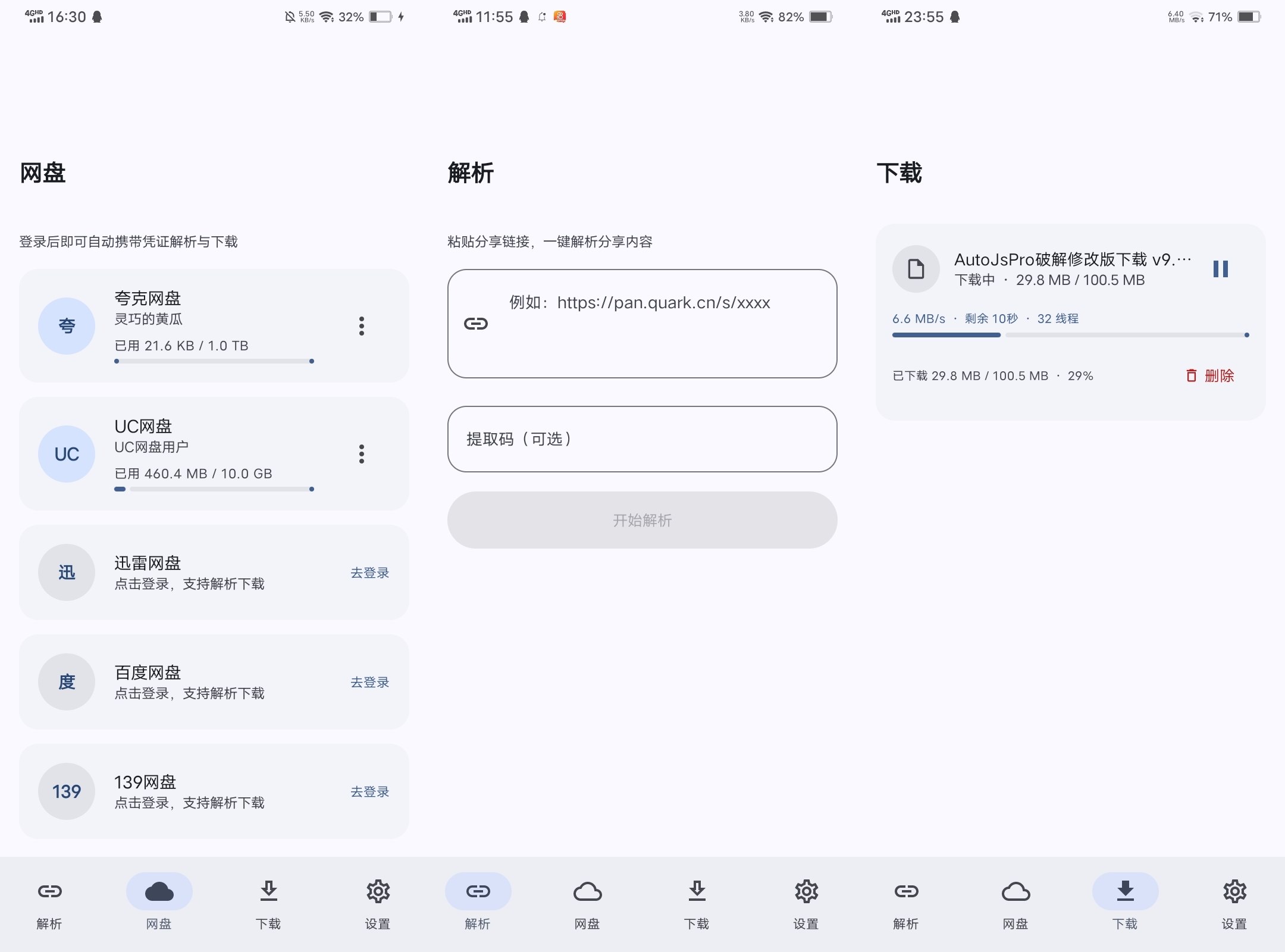Select the 夸 avatar icon of 夸克网盘
This screenshot has height=952, width=1285.
pos(67,325)
